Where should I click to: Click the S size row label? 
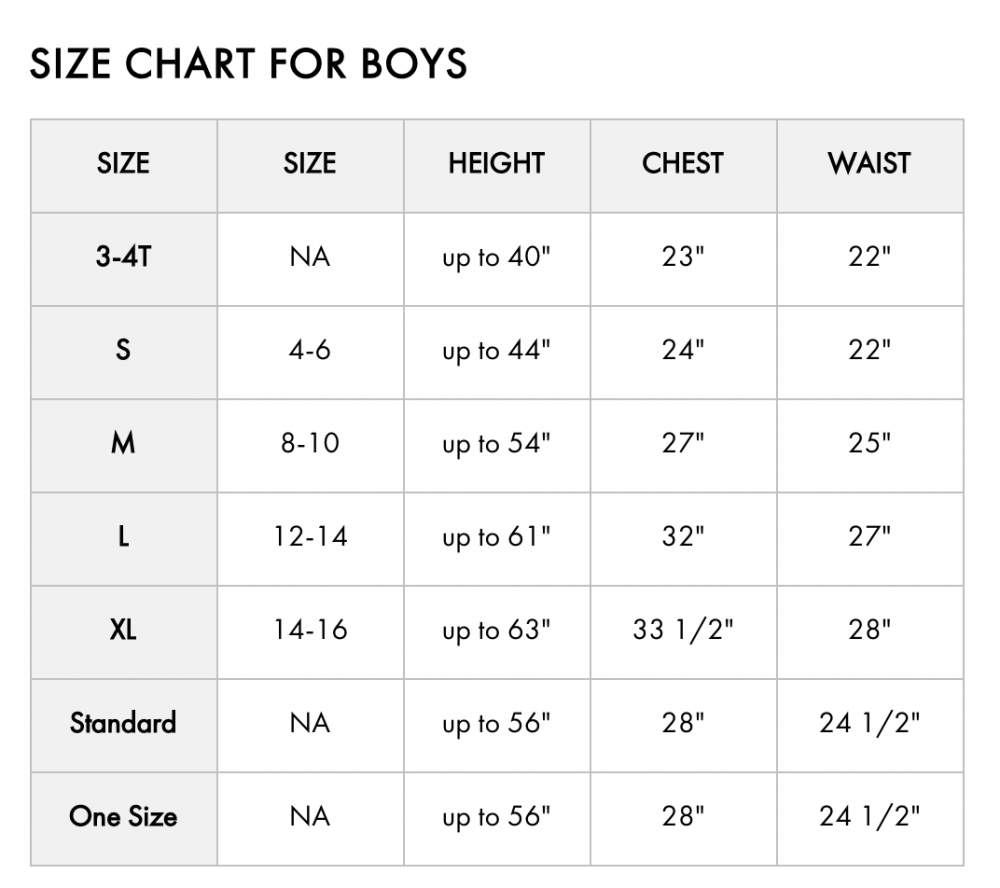click(124, 350)
